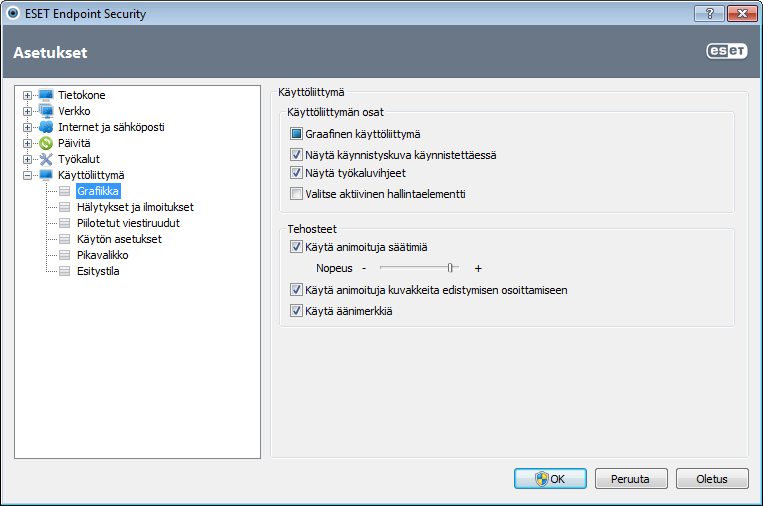The height and width of the screenshot is (506, 763).
Task: Open Pikavalikko settings
Action: [x=103, y=255]
